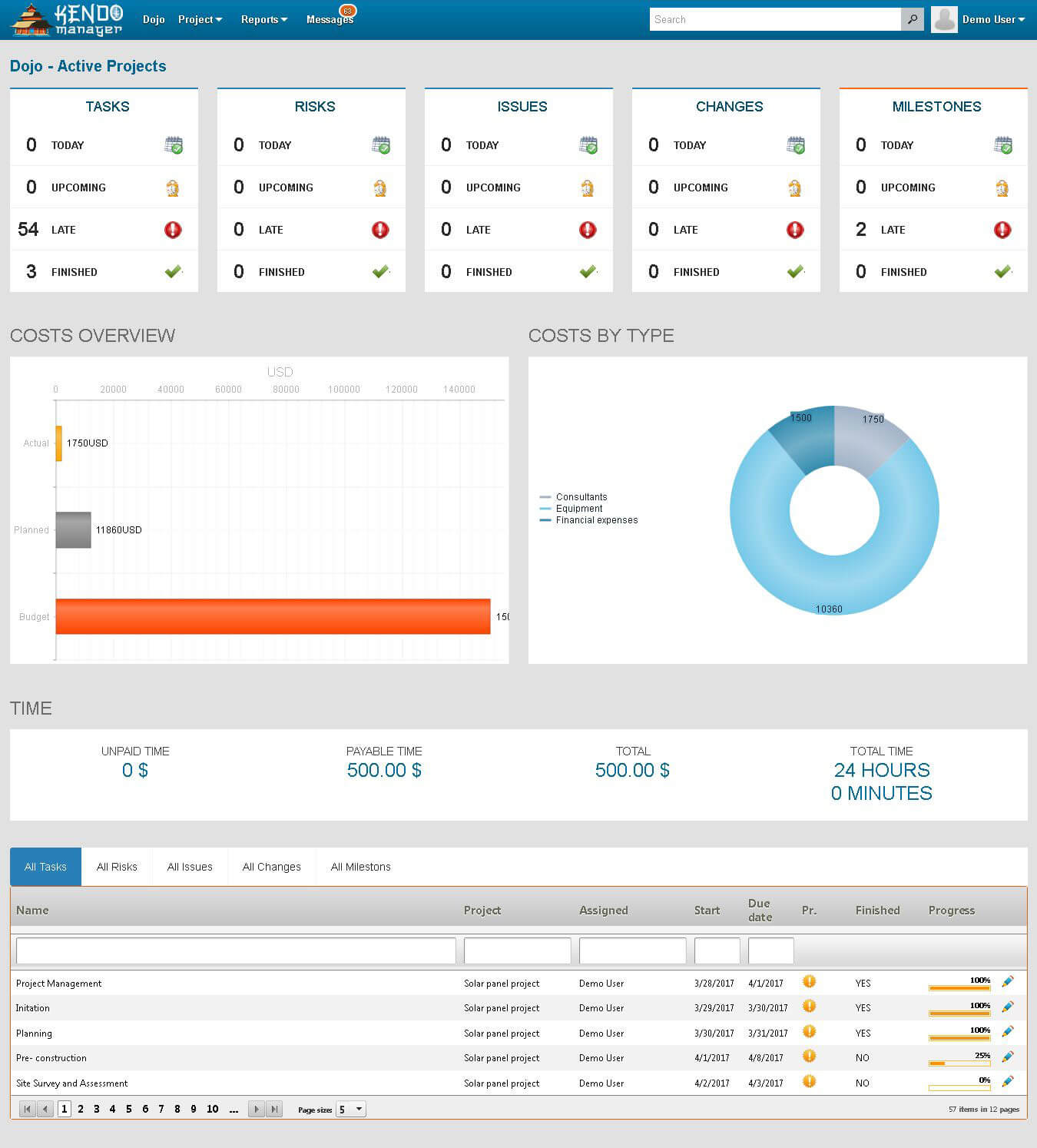Click the Tasks Finished green checkmark icon
The width and height of the screenshot is (1037, 1148).
pos(174,271)
